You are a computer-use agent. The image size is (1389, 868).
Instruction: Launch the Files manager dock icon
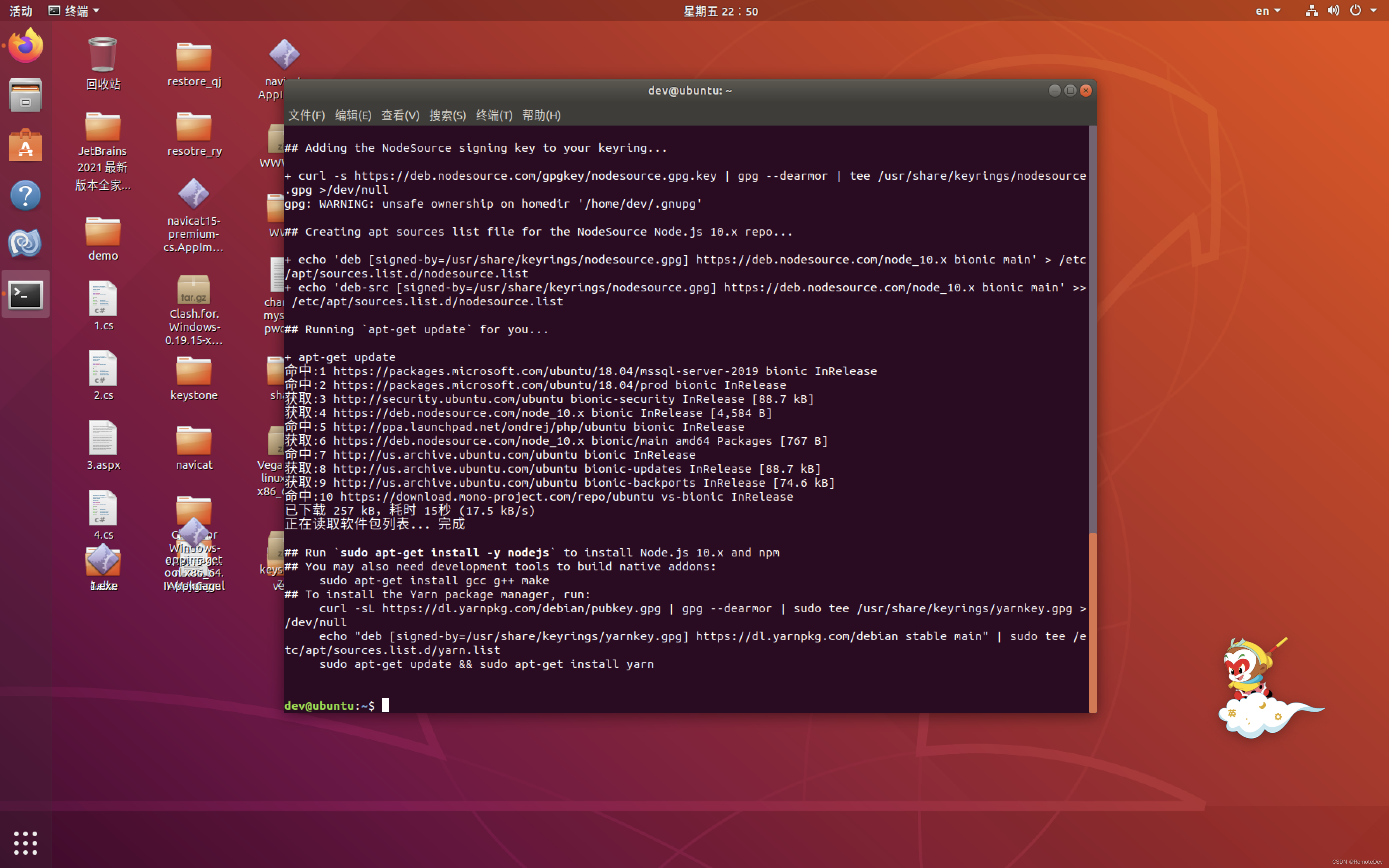point(25,95)
